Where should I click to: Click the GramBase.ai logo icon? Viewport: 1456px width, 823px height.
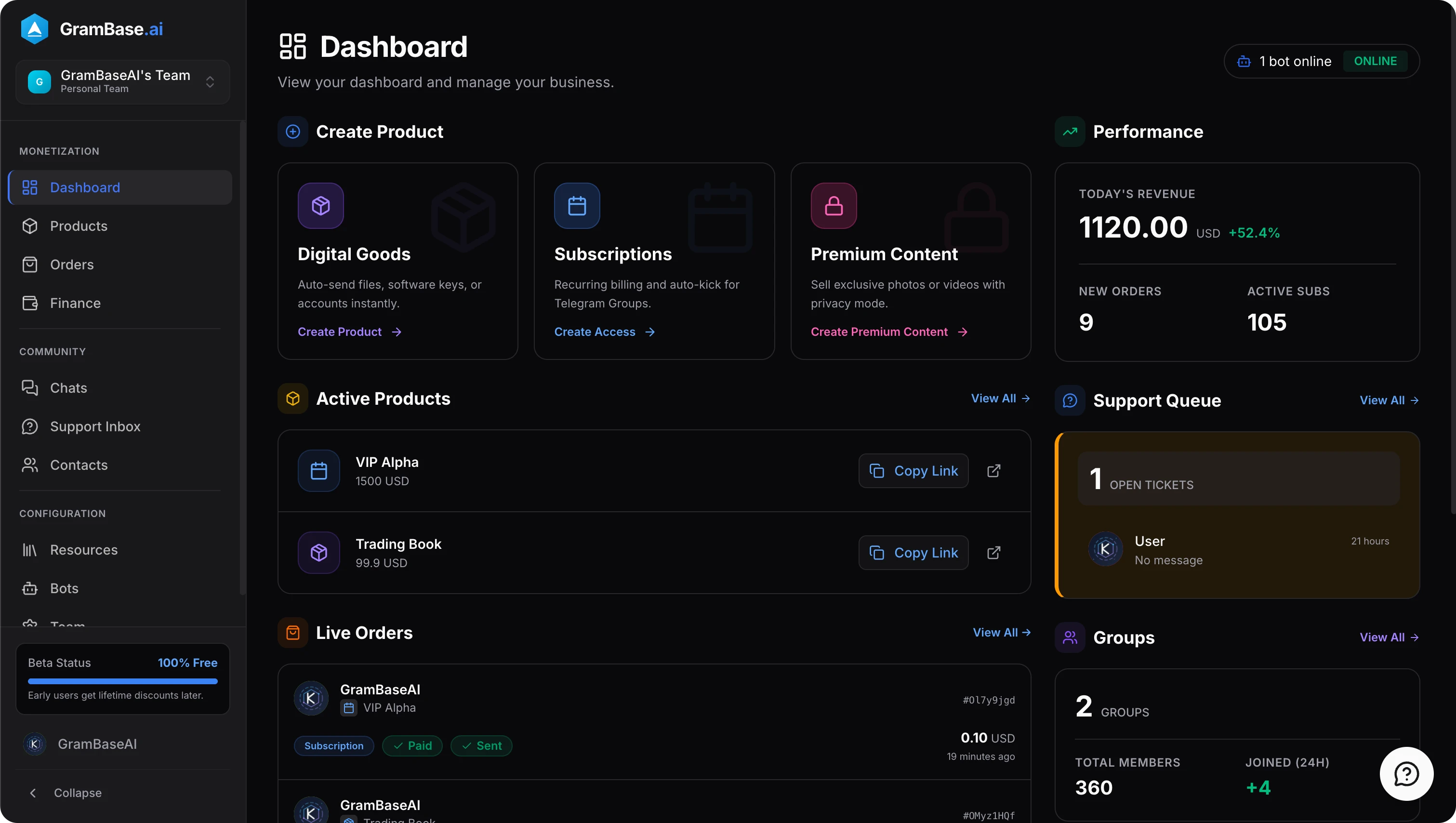tap(35, 29)
